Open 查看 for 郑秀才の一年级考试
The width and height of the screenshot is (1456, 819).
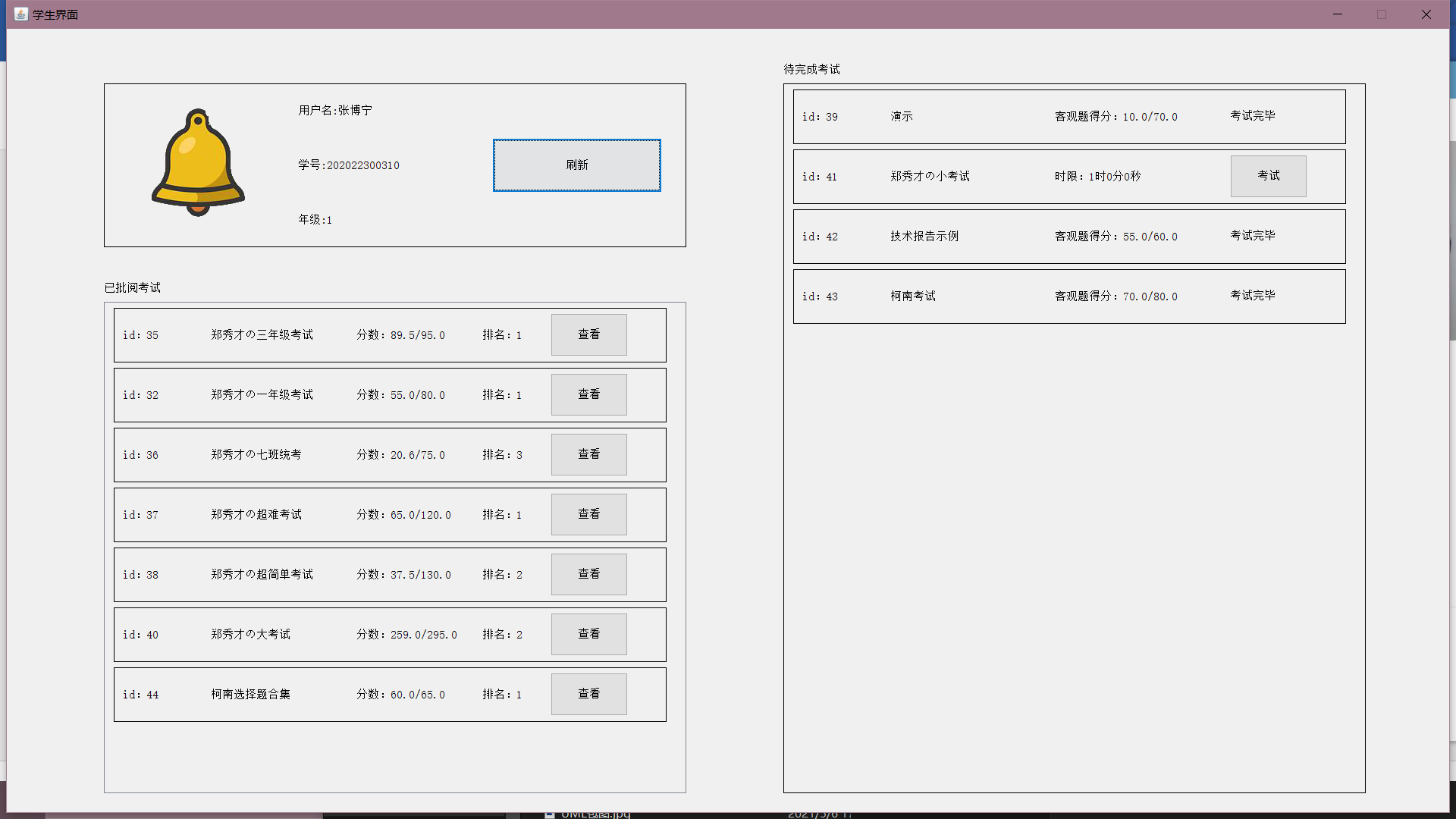588,394
